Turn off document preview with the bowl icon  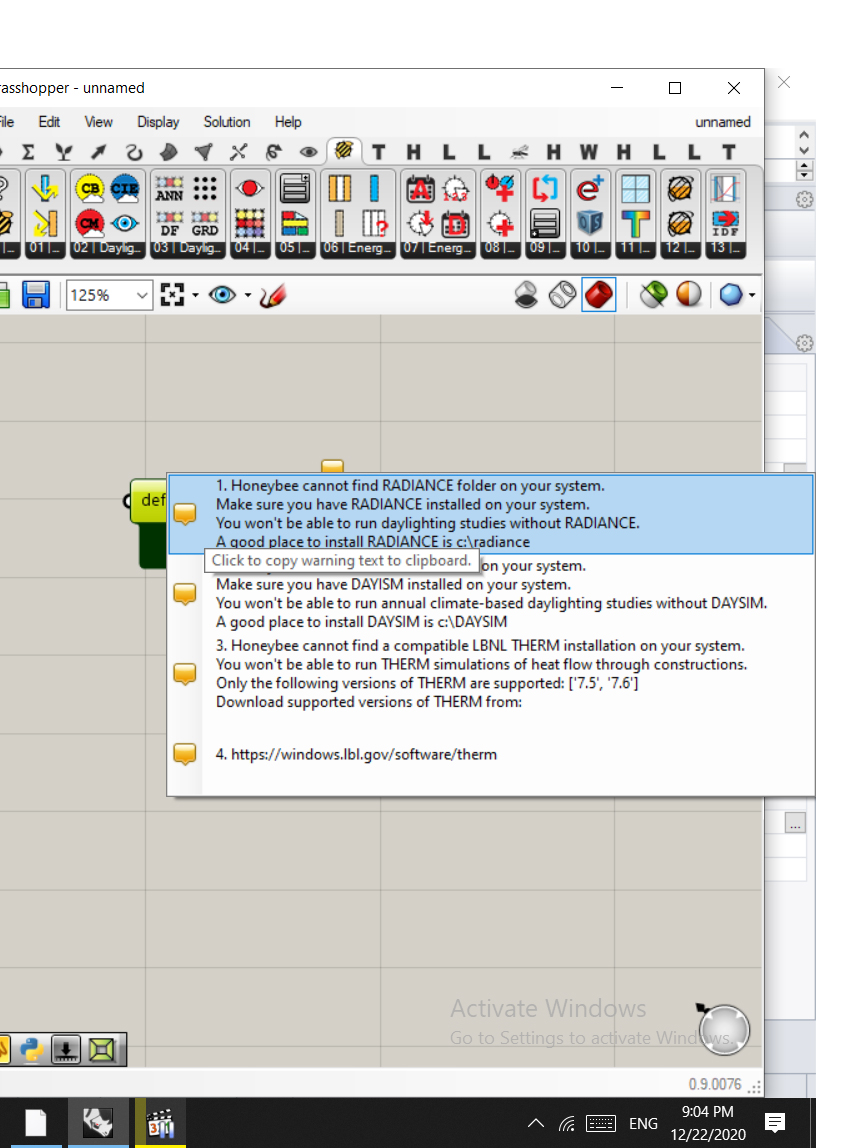[527, 295]
